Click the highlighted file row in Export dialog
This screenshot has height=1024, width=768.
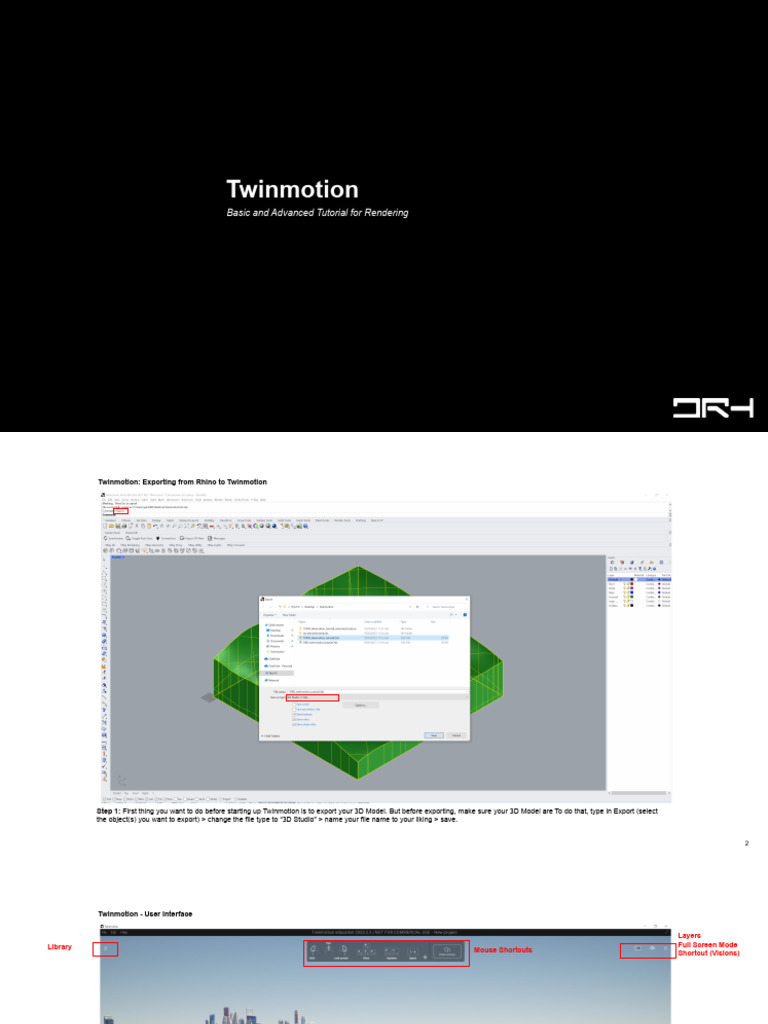tap(374, 638)
